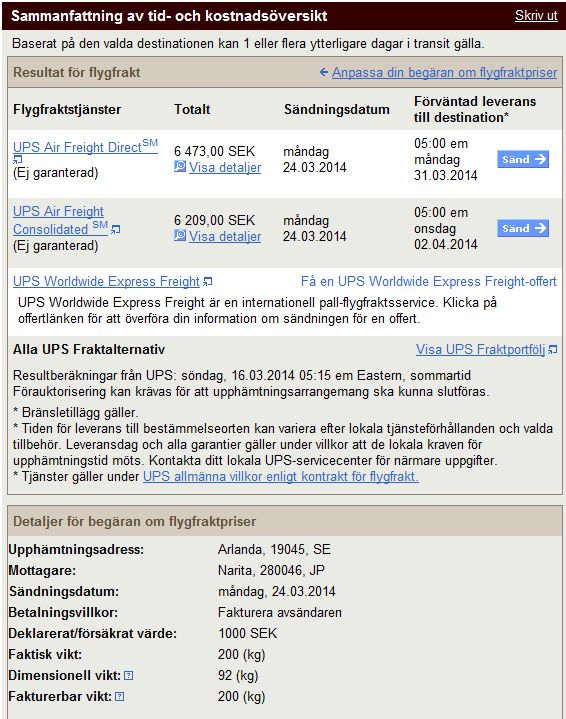Click the new-window icon next to Consolidated
Viewport: 566px width, 719px height.
point(116,229)
